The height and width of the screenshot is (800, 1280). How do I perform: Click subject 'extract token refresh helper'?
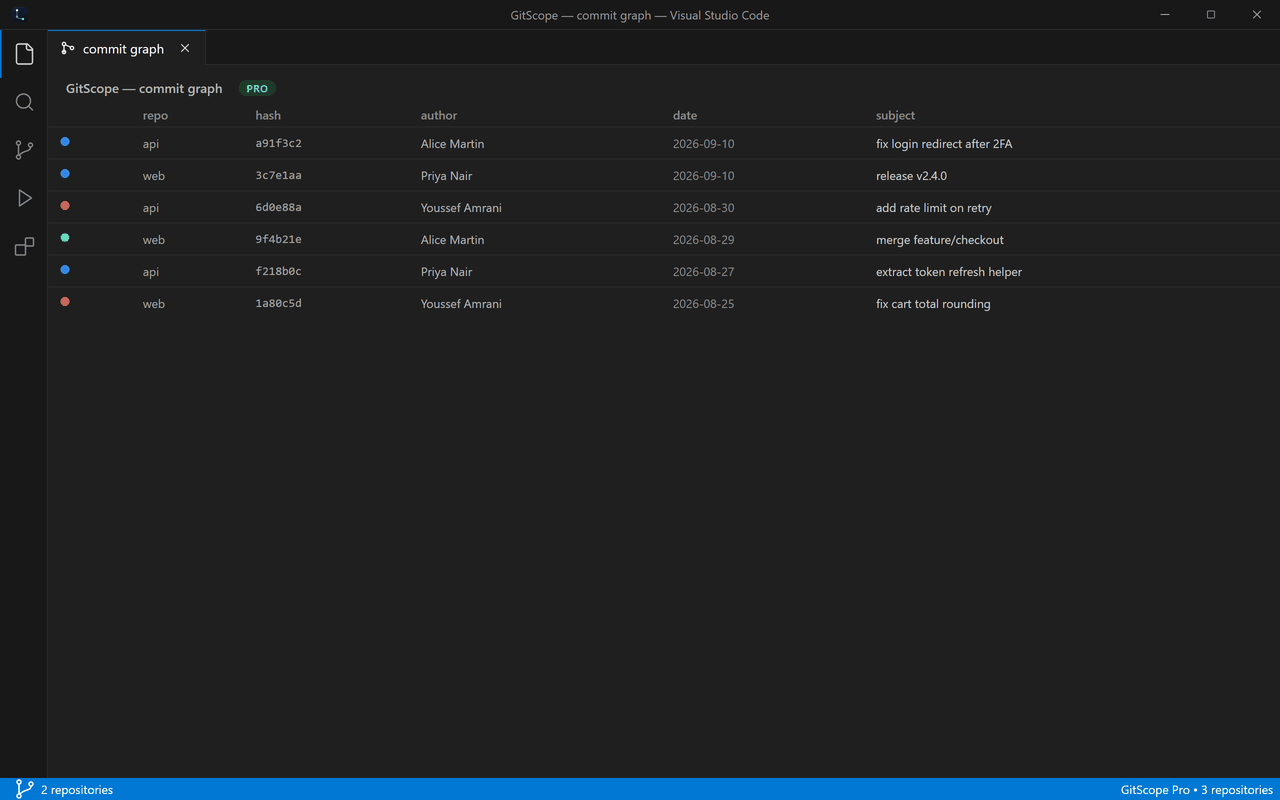pos(949,272)
